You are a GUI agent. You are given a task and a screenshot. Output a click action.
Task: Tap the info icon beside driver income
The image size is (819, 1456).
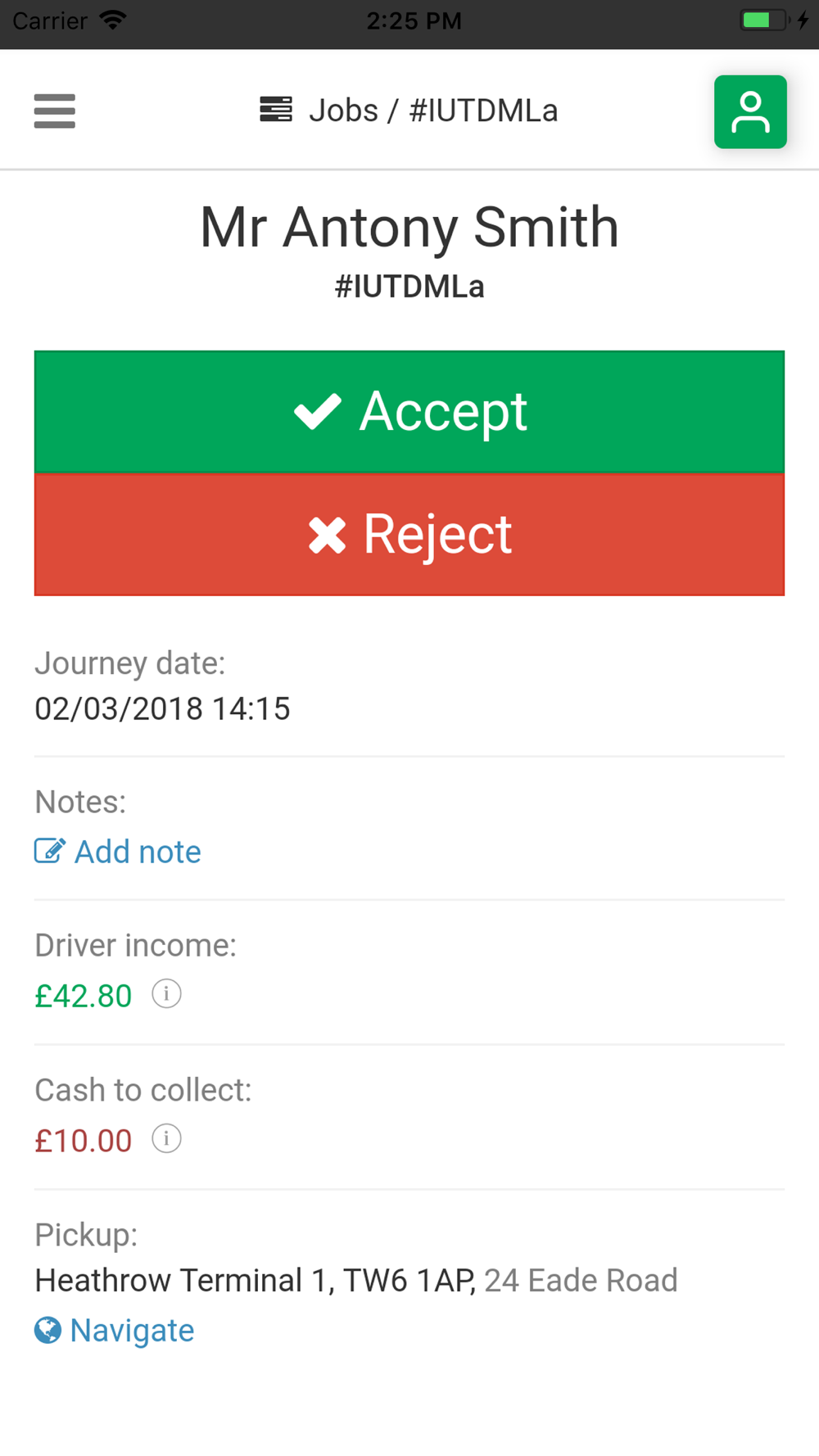point(166,994)
